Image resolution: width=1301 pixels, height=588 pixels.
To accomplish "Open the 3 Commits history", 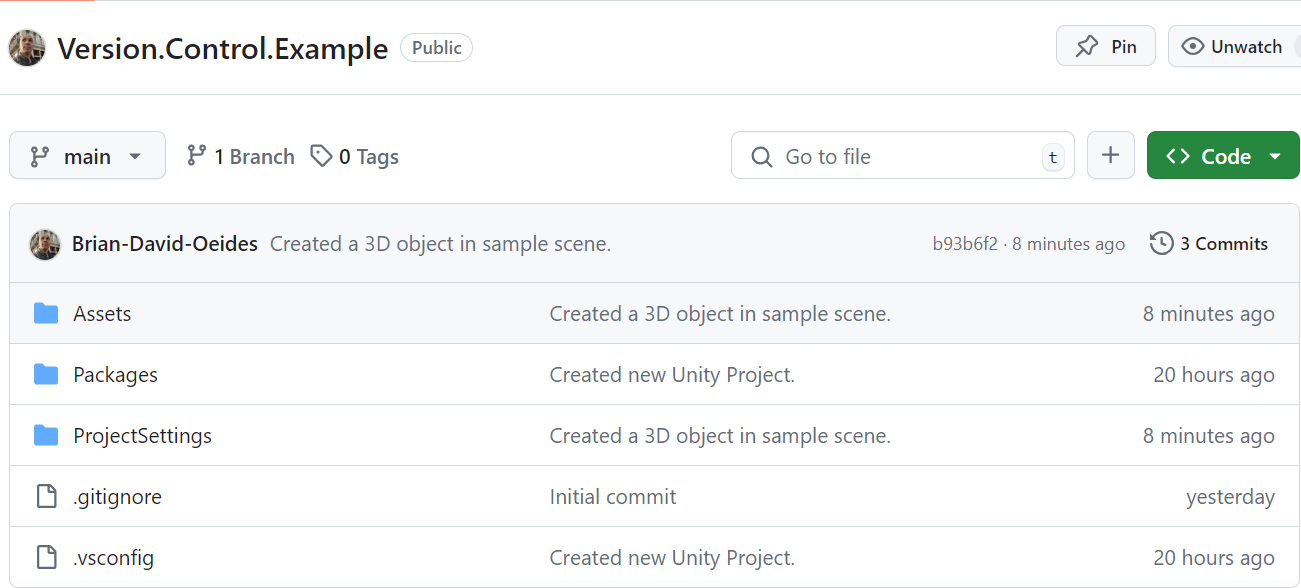I will (x=1209, y=244).
